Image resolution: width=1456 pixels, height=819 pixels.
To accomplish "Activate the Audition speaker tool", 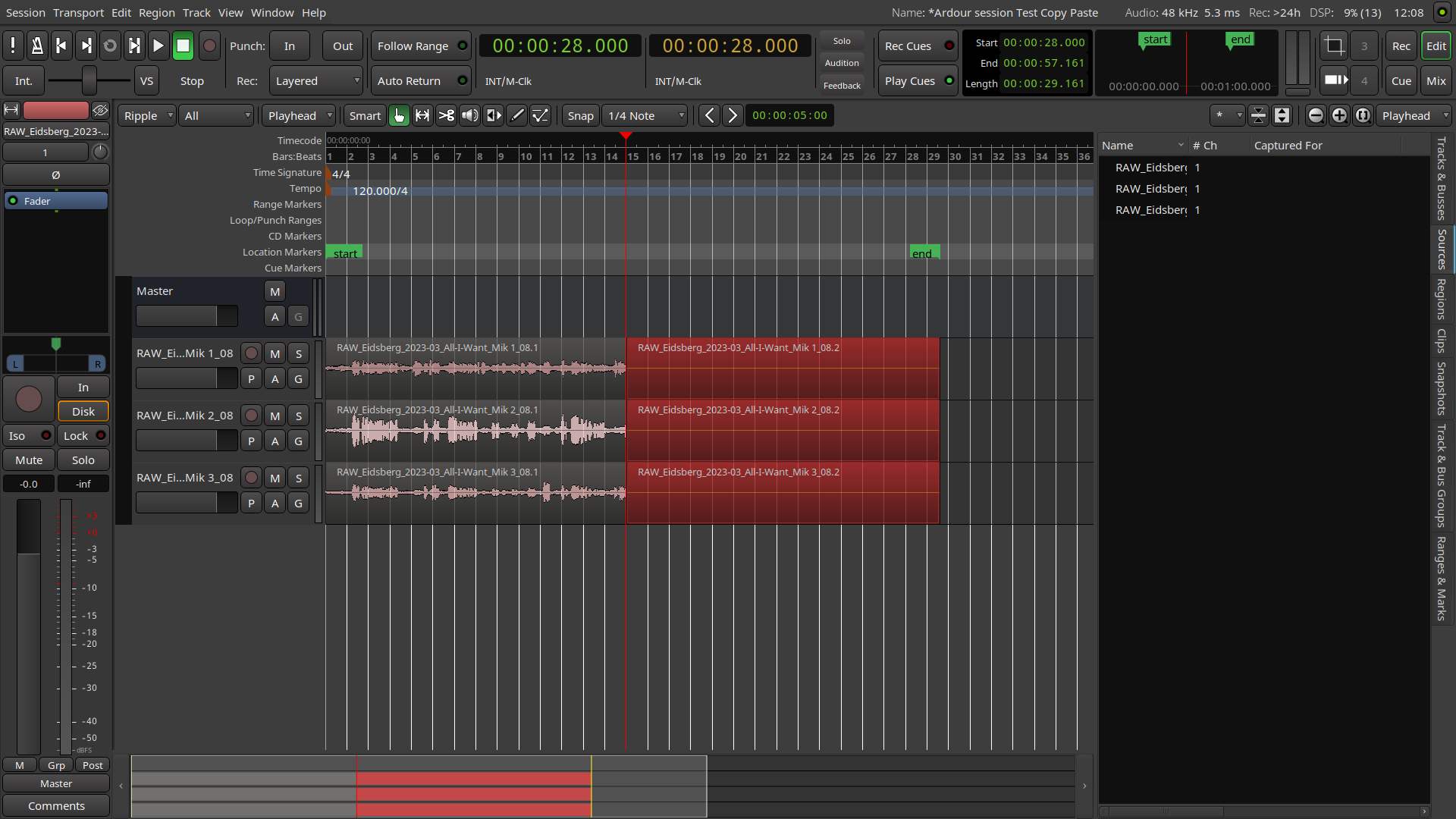I will pos(470,115).
